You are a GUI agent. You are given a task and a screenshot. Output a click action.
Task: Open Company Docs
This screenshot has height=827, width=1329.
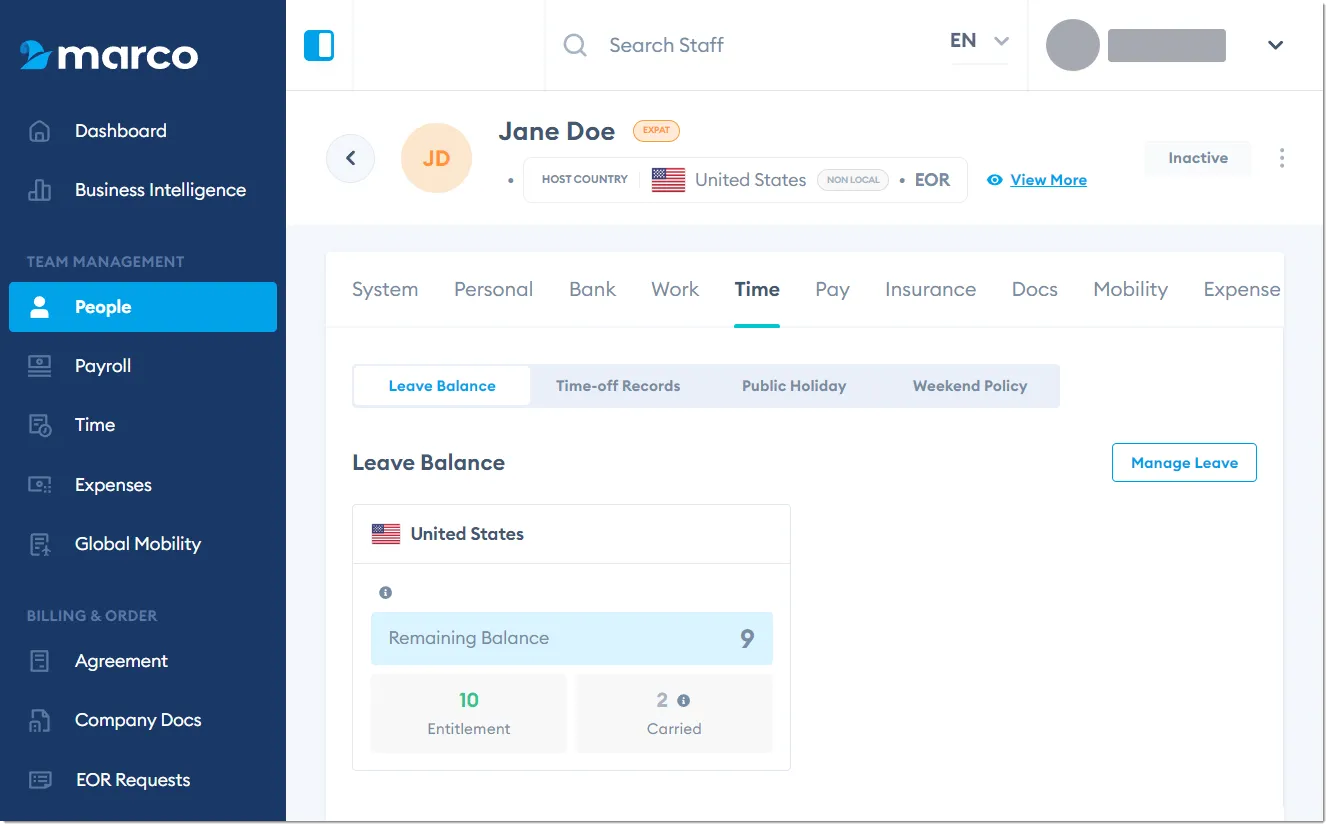138,720
